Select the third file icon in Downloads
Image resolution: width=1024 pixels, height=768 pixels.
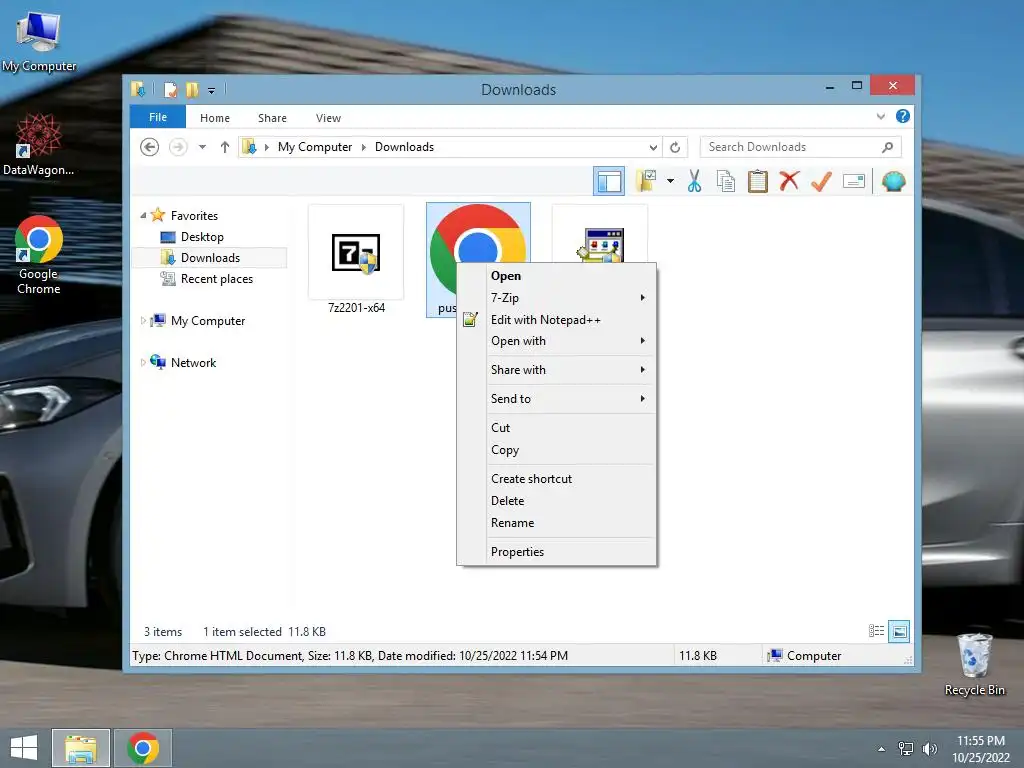click(600, 235)
